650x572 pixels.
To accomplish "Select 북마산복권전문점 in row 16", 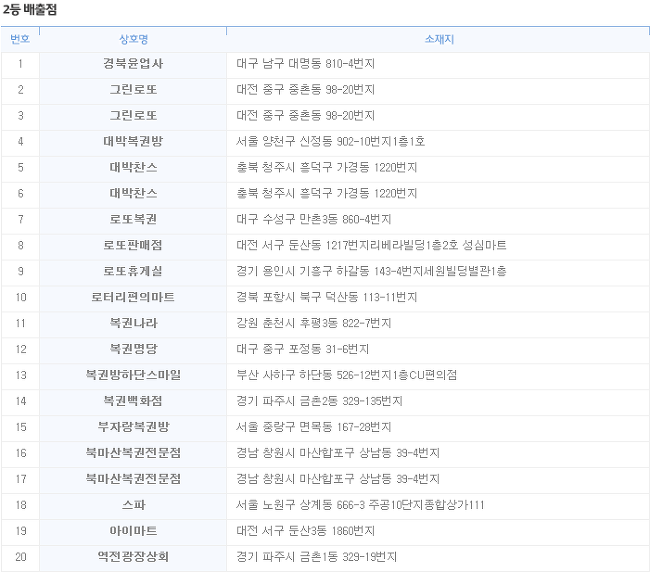I will point(133,453).
